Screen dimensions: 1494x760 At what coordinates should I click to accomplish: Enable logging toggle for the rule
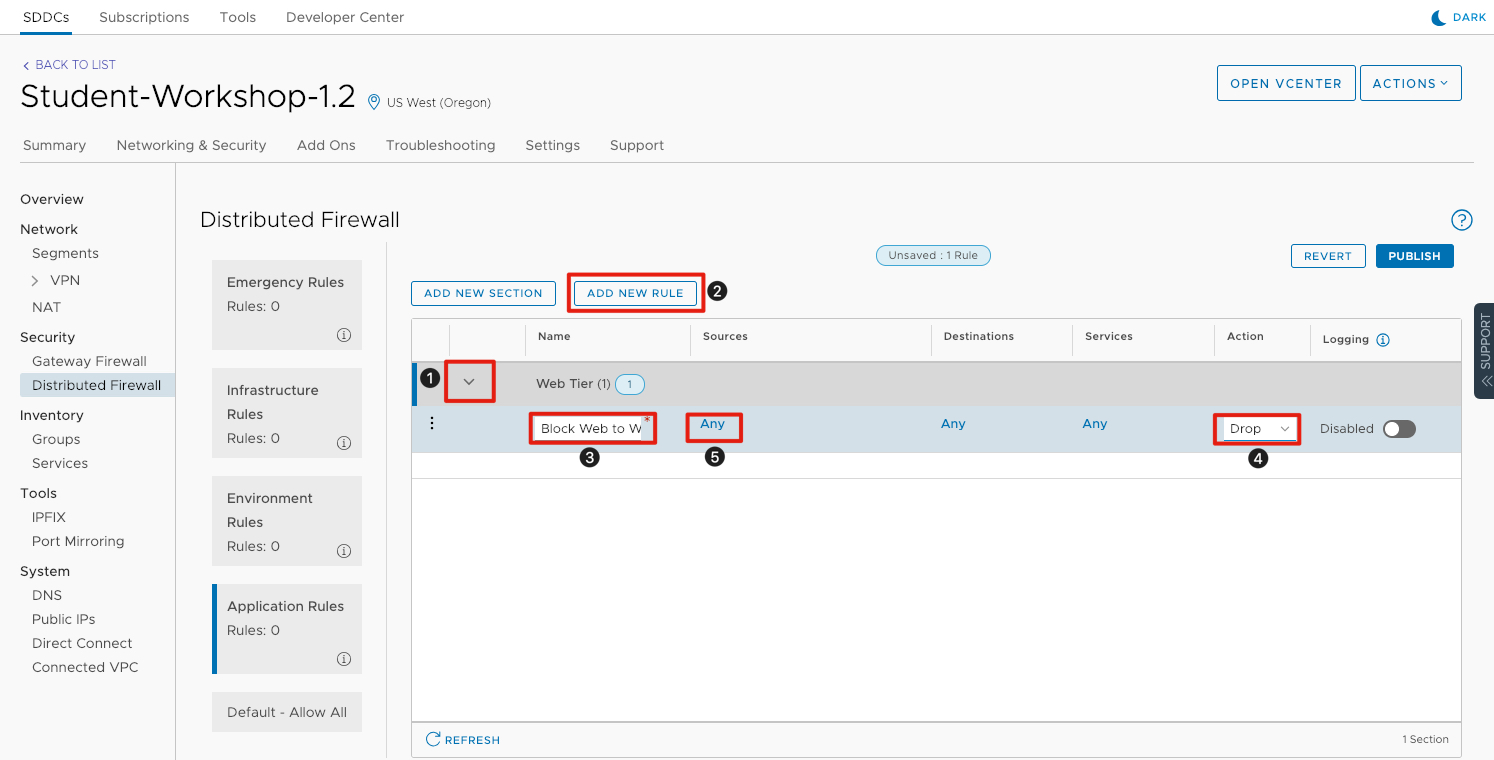[1399, 429]
